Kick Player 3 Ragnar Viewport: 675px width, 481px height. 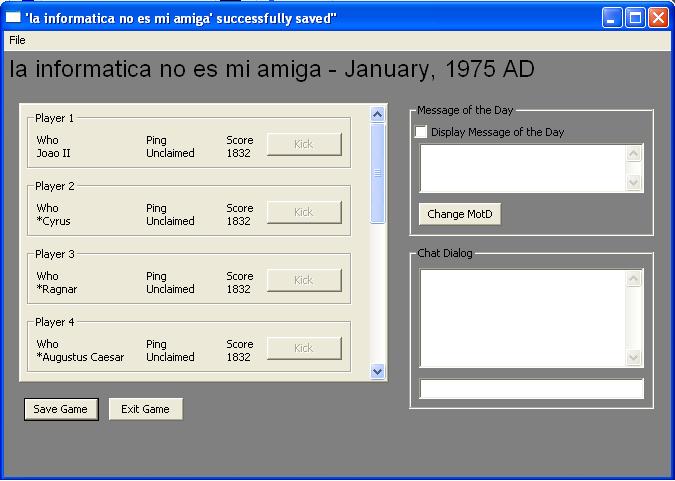[x=304, y=281]
